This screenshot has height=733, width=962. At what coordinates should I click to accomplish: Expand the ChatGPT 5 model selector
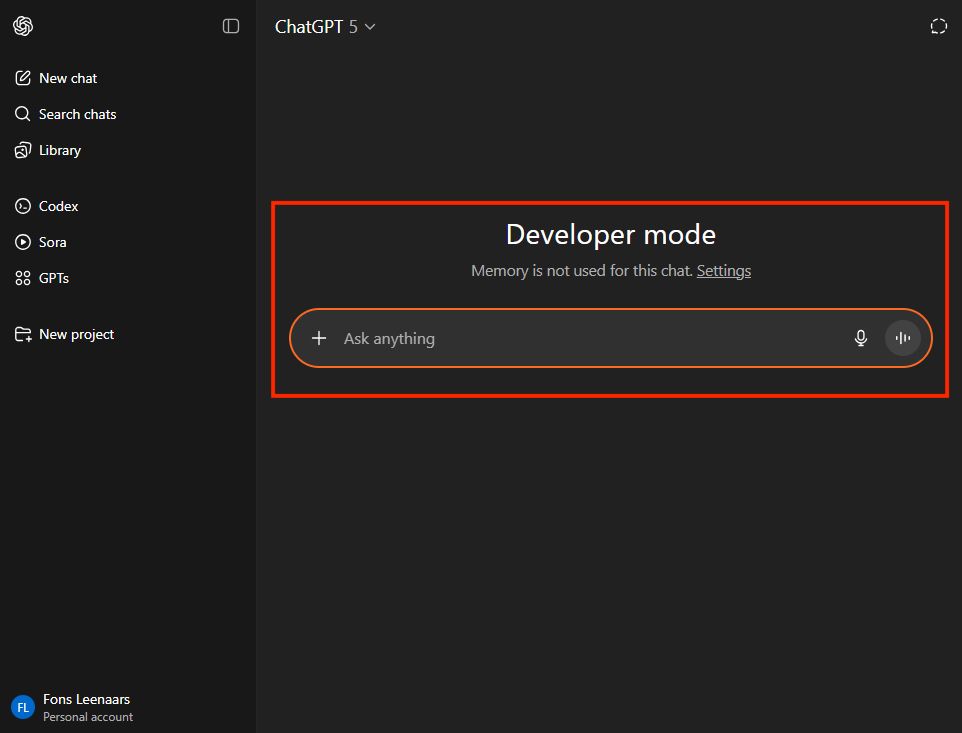tap(315, 27)
